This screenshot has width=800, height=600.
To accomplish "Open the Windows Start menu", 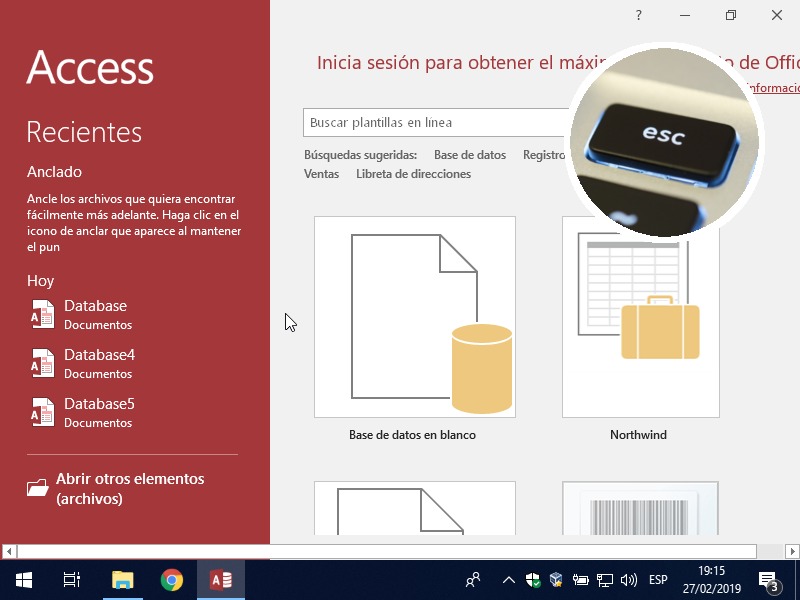I will pyautogui.click(x=23, y=580).
